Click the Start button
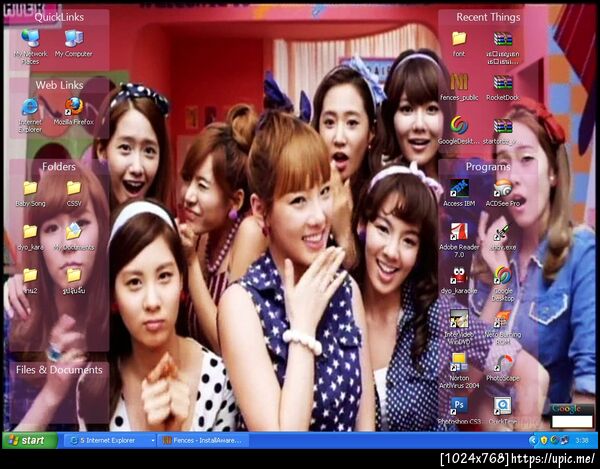 tap(30, 440)
